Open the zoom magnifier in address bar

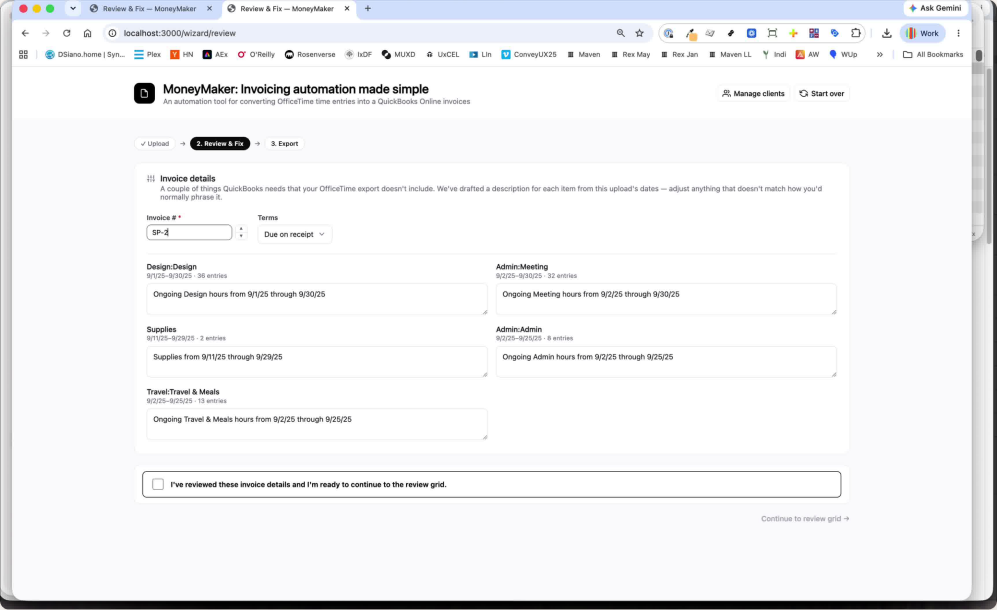click(621, 33)
